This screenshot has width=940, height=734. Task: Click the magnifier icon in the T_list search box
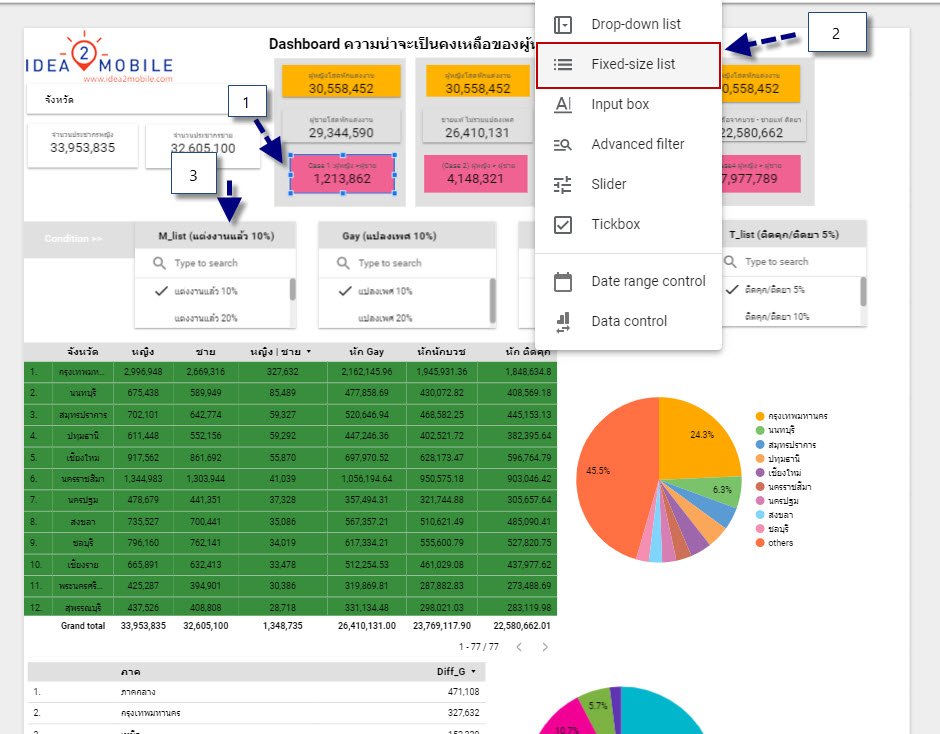click(730, 261)
